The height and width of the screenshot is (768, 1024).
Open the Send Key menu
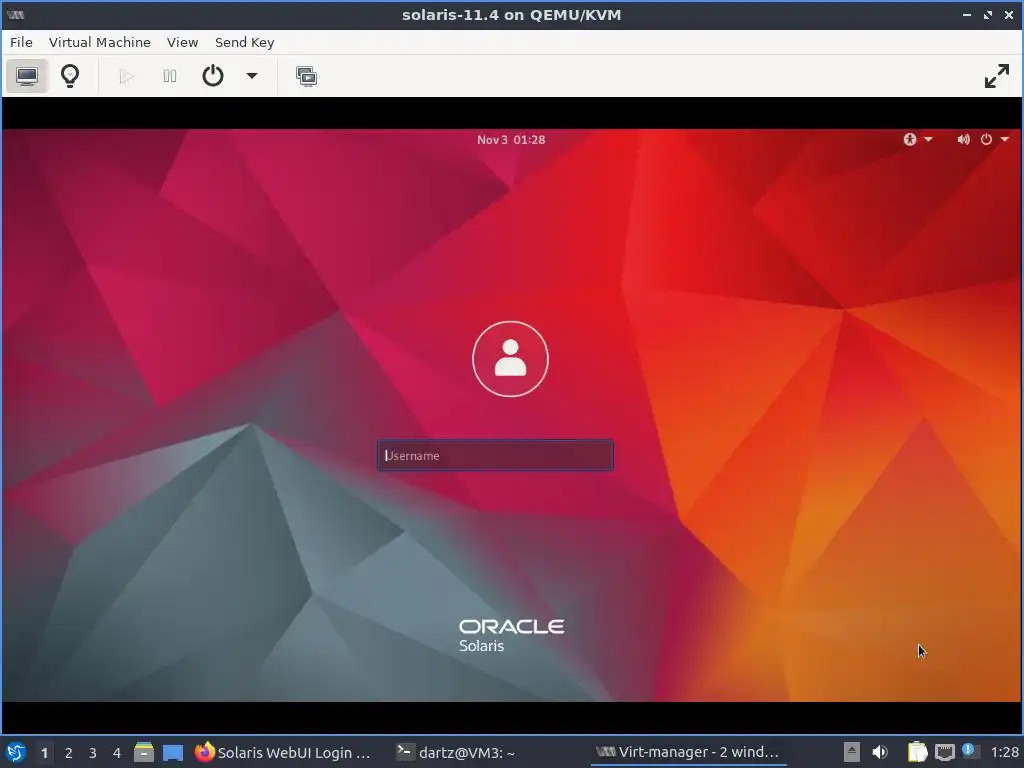click(x=244, y=42)
